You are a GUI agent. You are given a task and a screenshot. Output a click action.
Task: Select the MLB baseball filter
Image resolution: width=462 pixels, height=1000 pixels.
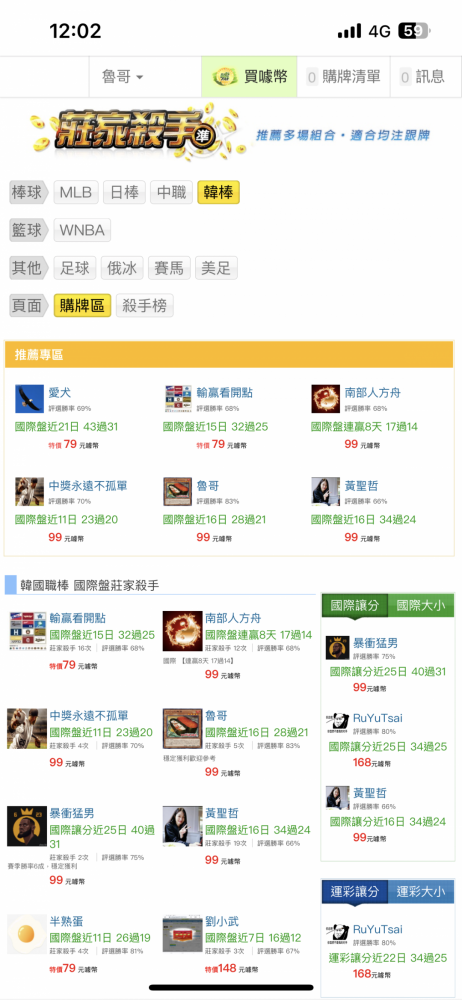[76, 193]
